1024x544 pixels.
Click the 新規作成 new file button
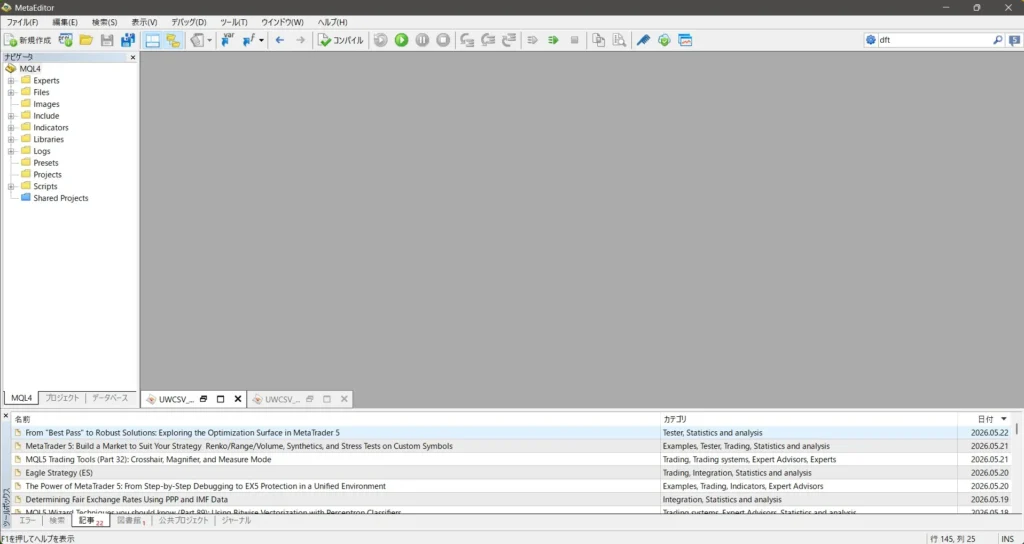pyautogui.click(x=27, y=40)
